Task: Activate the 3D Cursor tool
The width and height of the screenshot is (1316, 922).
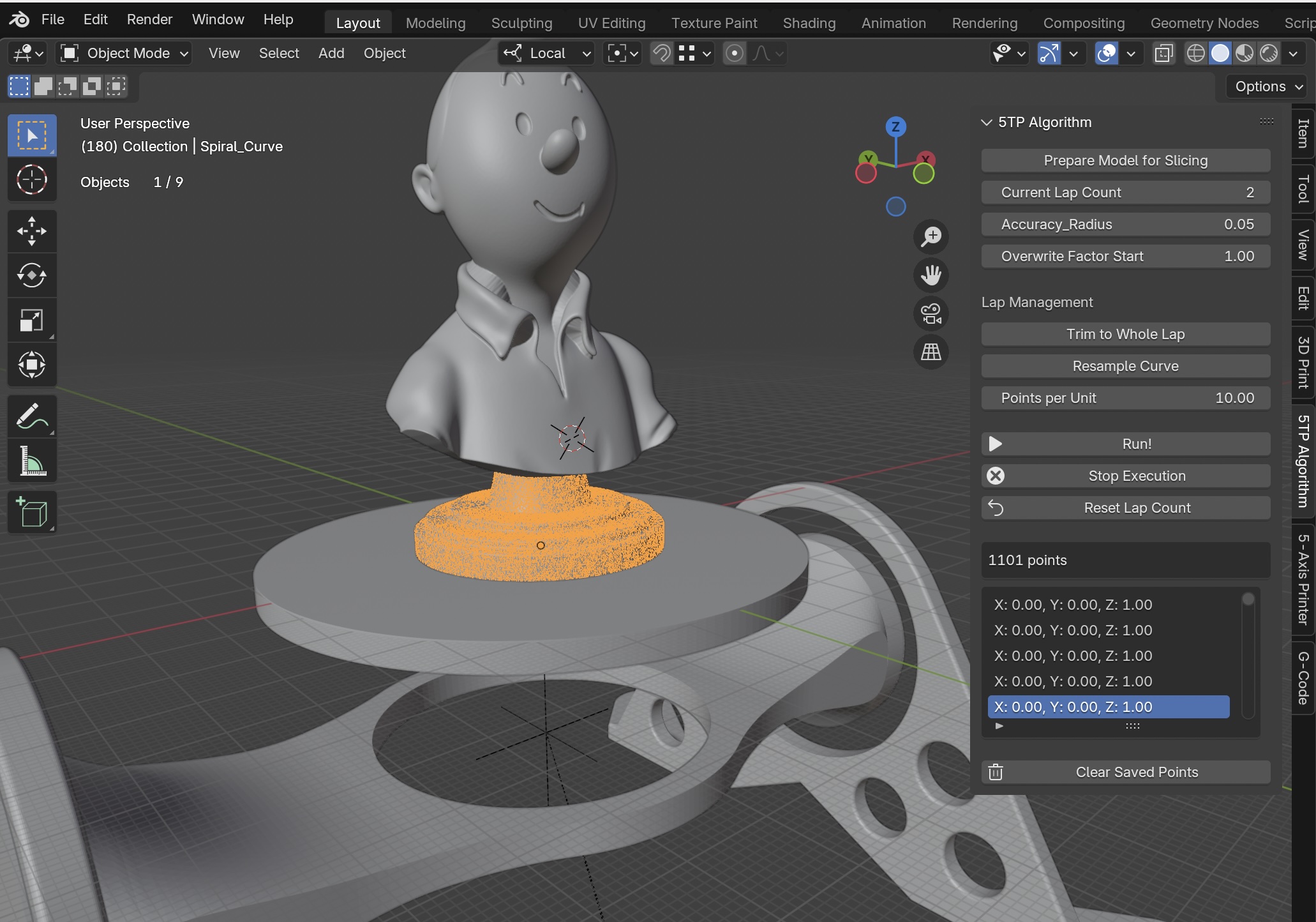Action: [32, 180]
